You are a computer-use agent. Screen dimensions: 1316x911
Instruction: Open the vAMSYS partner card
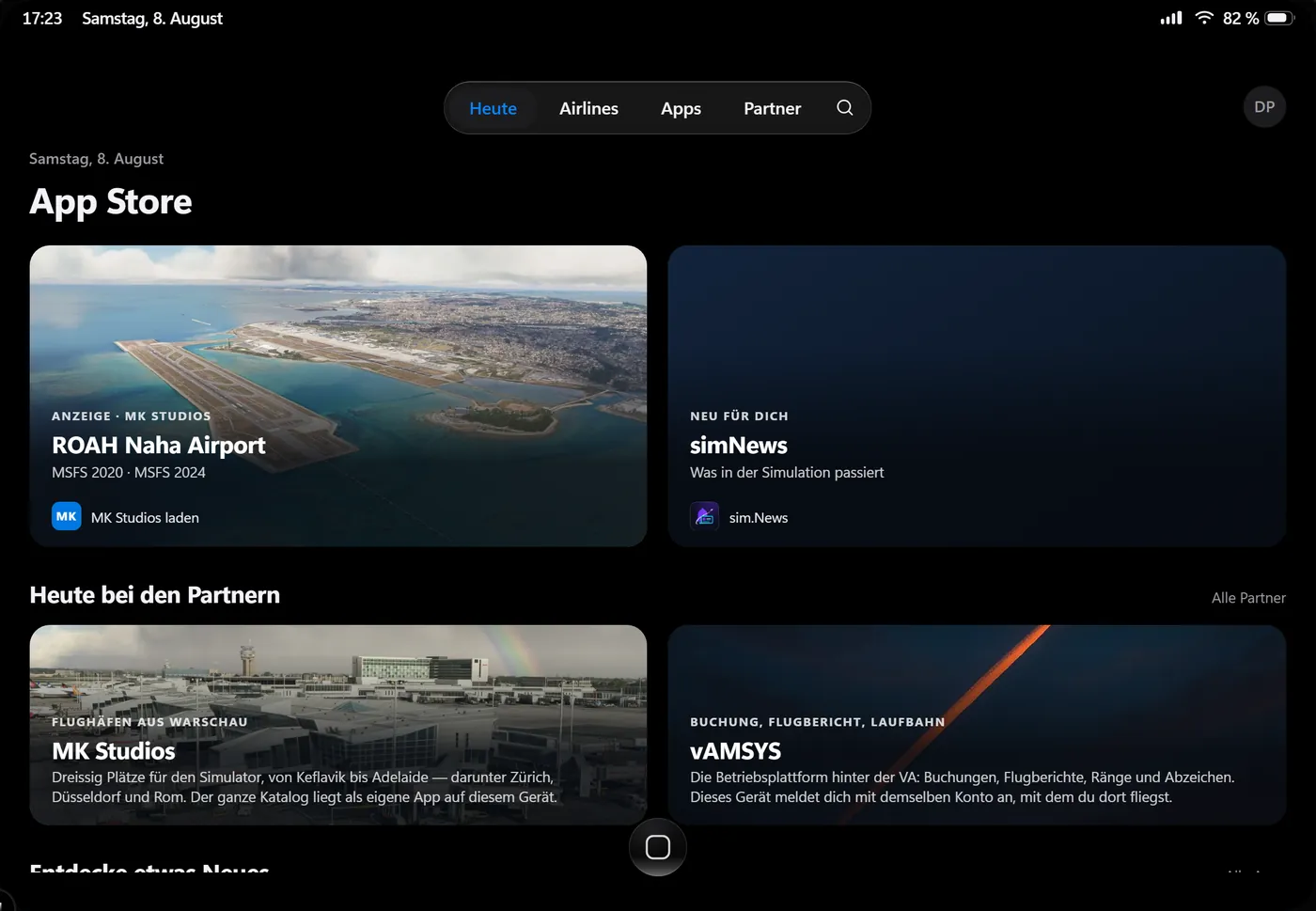pos(977,725)
